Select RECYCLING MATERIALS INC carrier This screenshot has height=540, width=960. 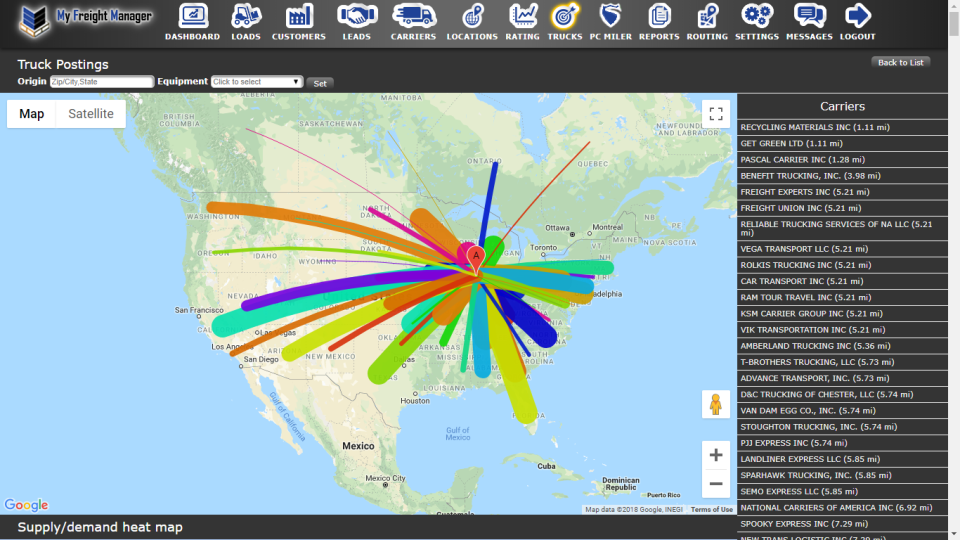click(842, 127)
